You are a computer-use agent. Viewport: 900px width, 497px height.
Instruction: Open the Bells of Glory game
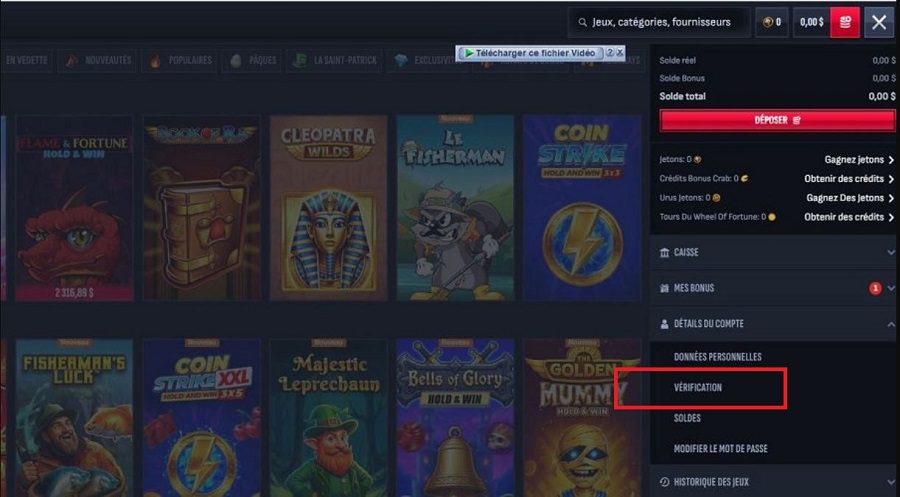coord(455,418)
